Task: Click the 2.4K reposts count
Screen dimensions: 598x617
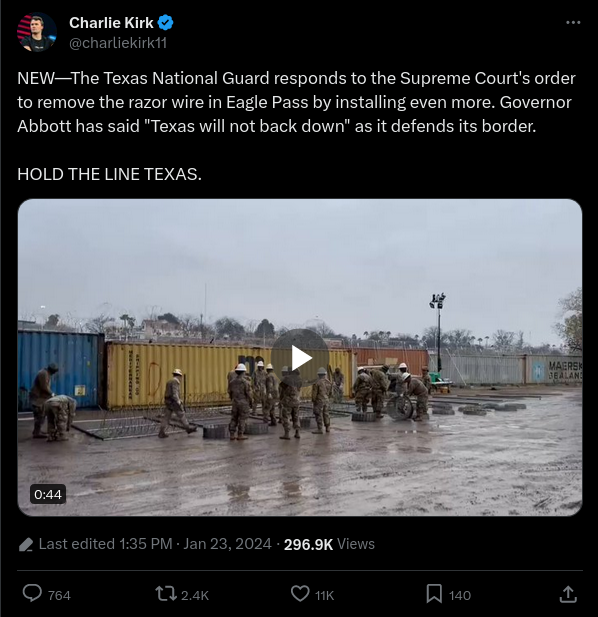Action: tap(195, 595)
